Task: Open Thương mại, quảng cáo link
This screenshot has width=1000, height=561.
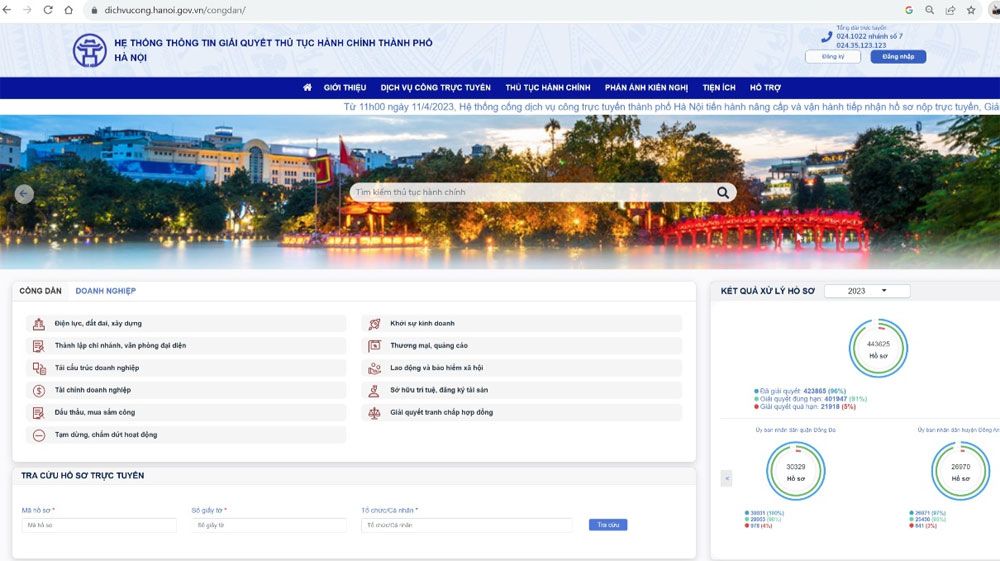Action: [429, 346]
